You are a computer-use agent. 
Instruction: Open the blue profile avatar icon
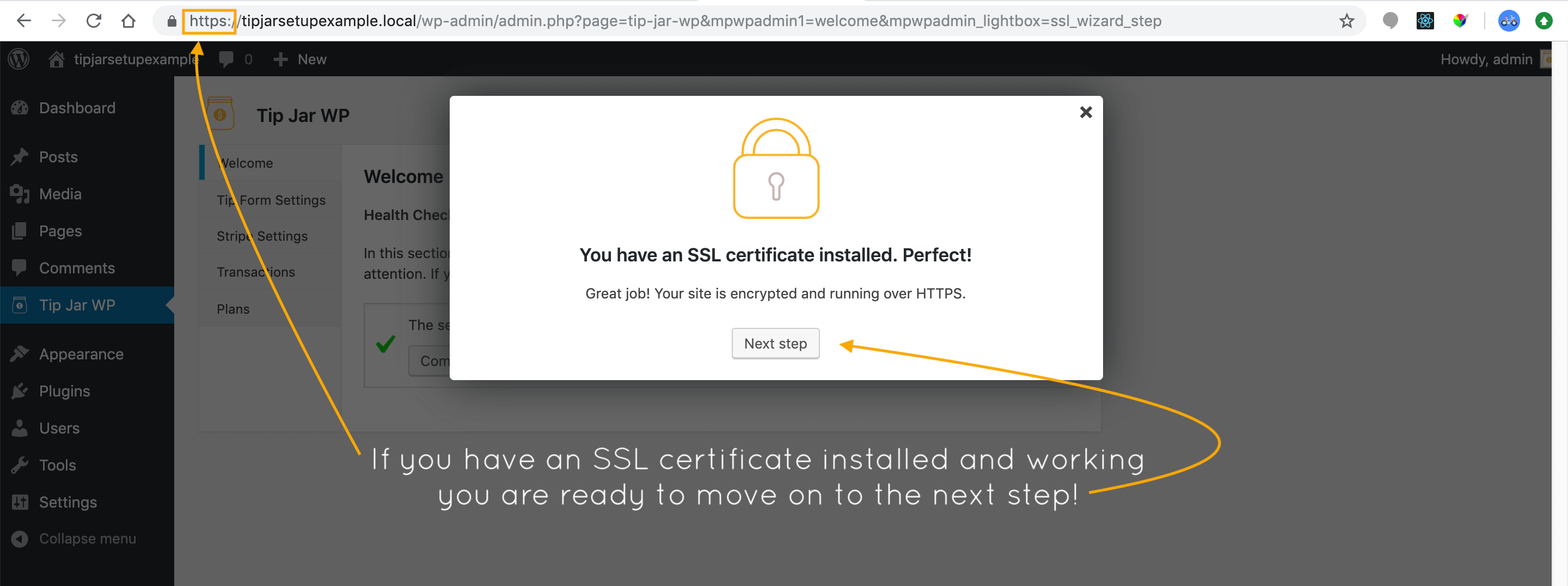(x=1508, y=21)
